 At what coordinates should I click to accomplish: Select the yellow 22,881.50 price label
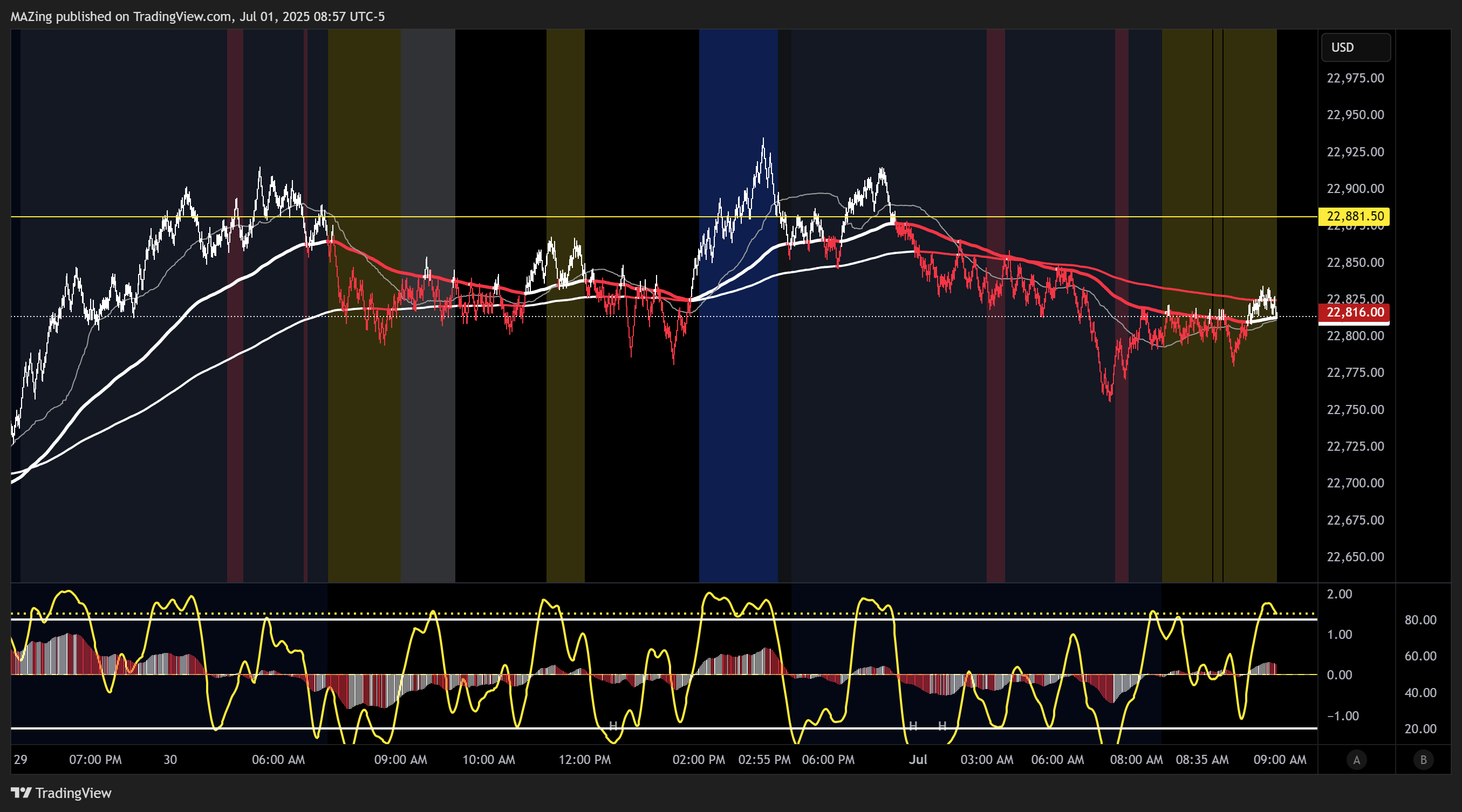coord(1355,216)
